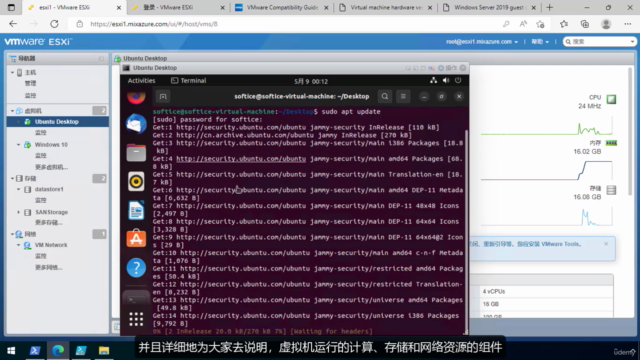Select SANStorage in navigator
The image size is (640, 360).
pyautogui.click(x=51, y=212)
